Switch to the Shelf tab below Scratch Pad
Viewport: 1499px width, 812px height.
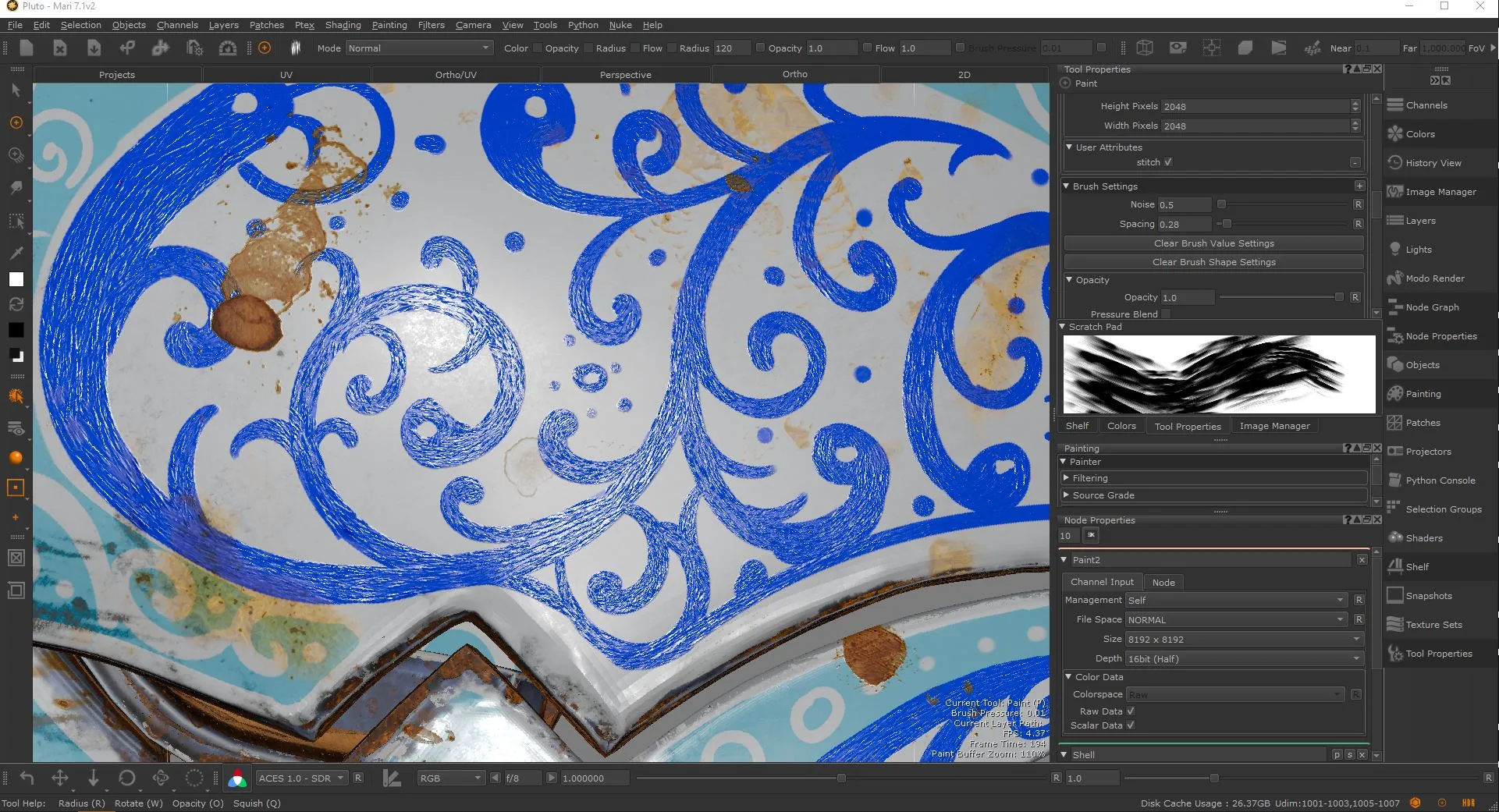click(x=1077, y=426)
